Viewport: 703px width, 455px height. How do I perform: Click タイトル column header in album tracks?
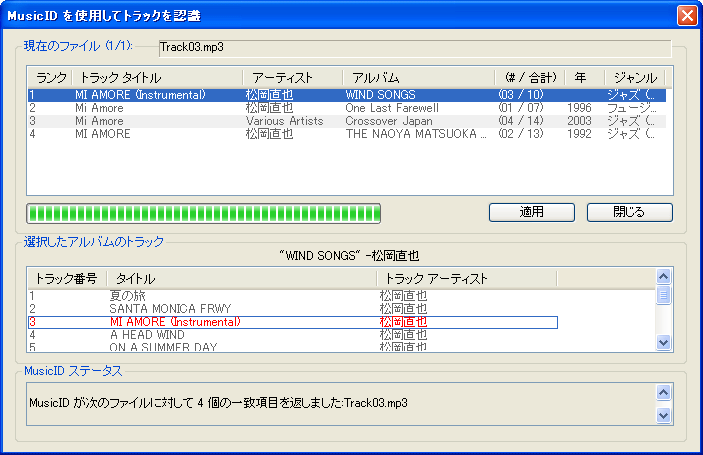tap(242, 279)
